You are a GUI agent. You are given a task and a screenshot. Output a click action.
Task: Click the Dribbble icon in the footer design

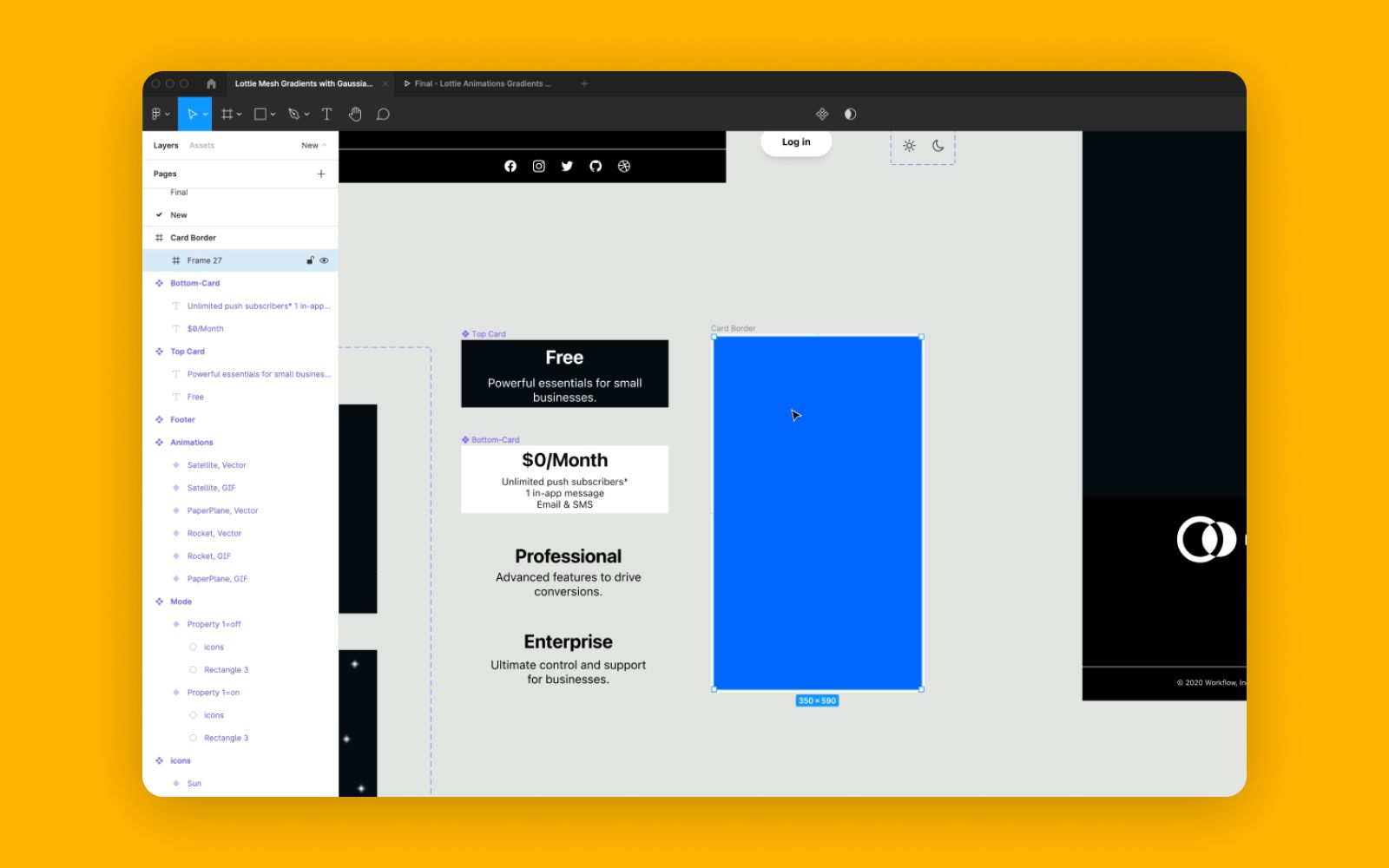tap(624, 166)
